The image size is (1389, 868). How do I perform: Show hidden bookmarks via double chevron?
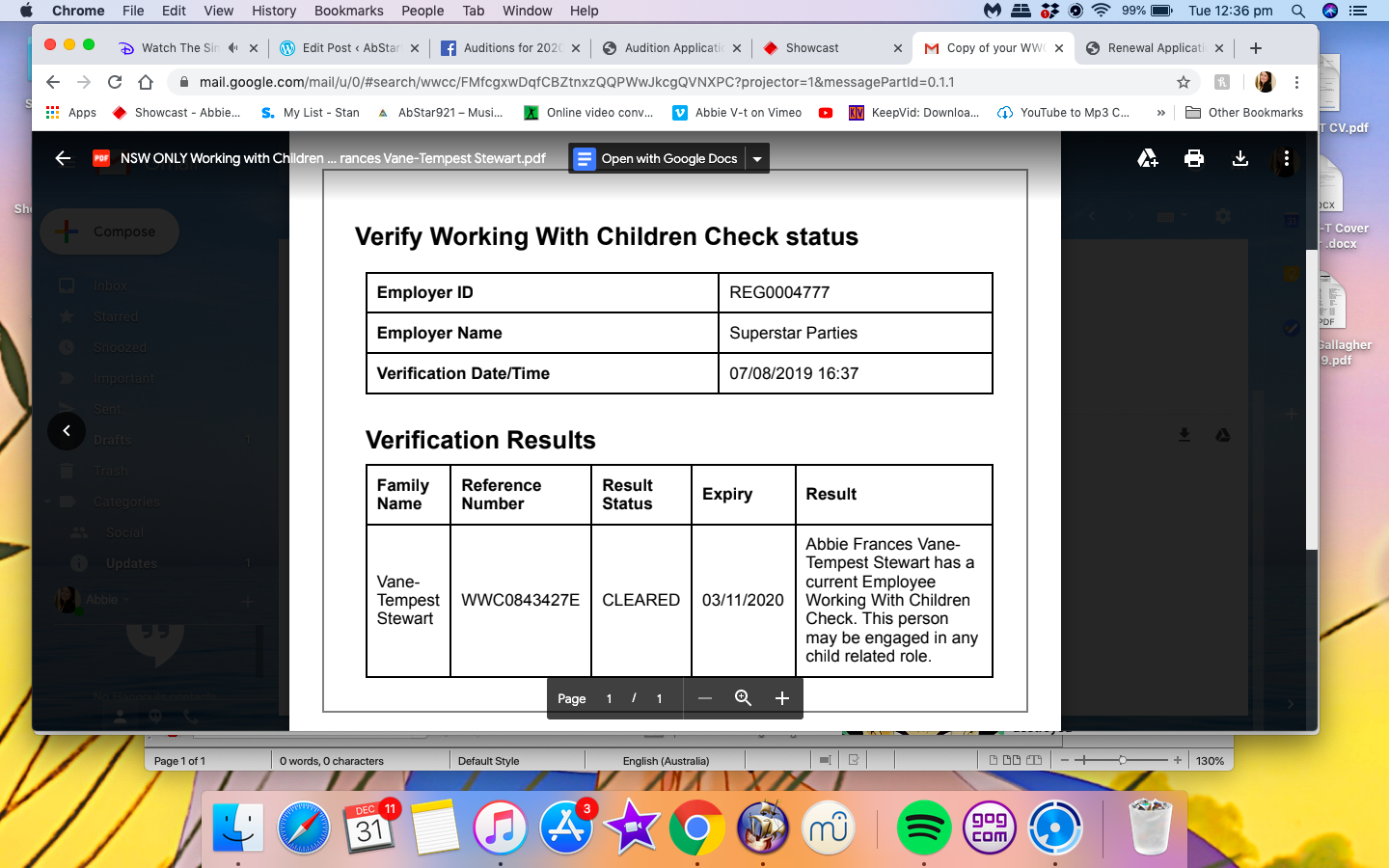click(1160, 113)
